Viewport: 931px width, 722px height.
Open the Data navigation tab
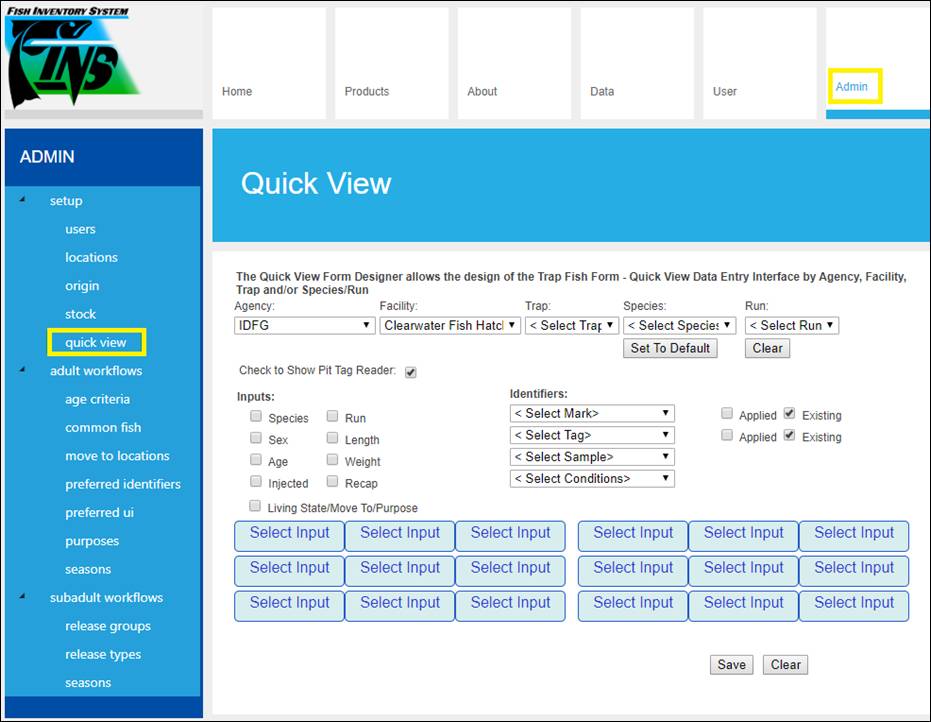(x=602, y=91)
